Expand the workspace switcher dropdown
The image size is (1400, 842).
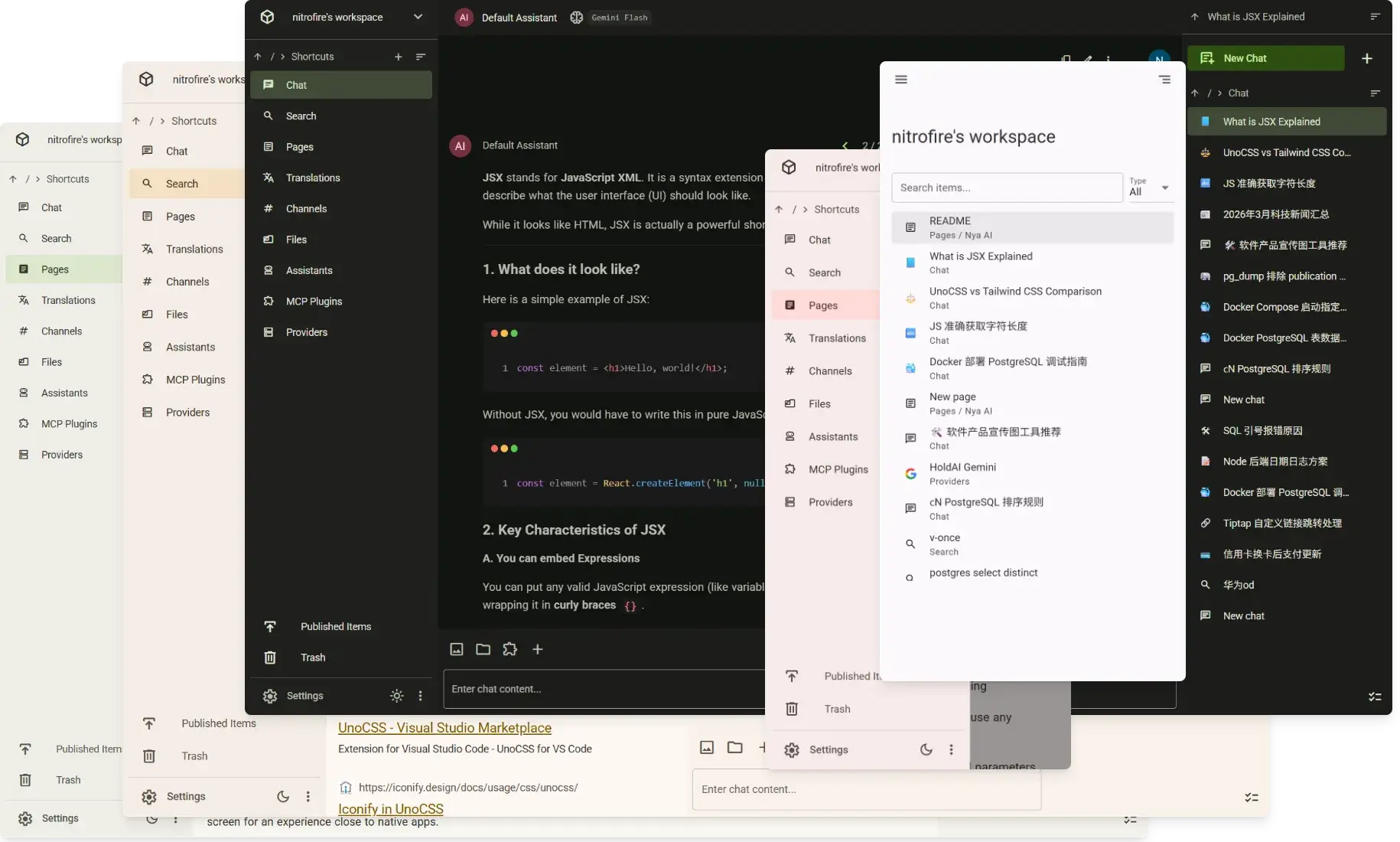pos(418,17)
